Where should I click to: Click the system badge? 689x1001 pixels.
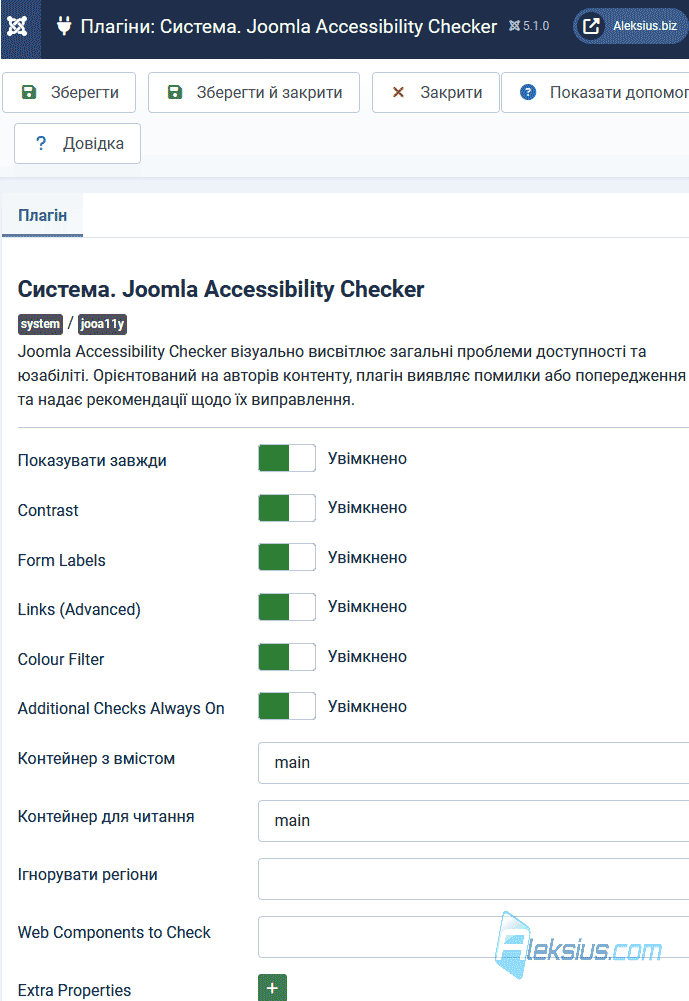coord(40,324)
